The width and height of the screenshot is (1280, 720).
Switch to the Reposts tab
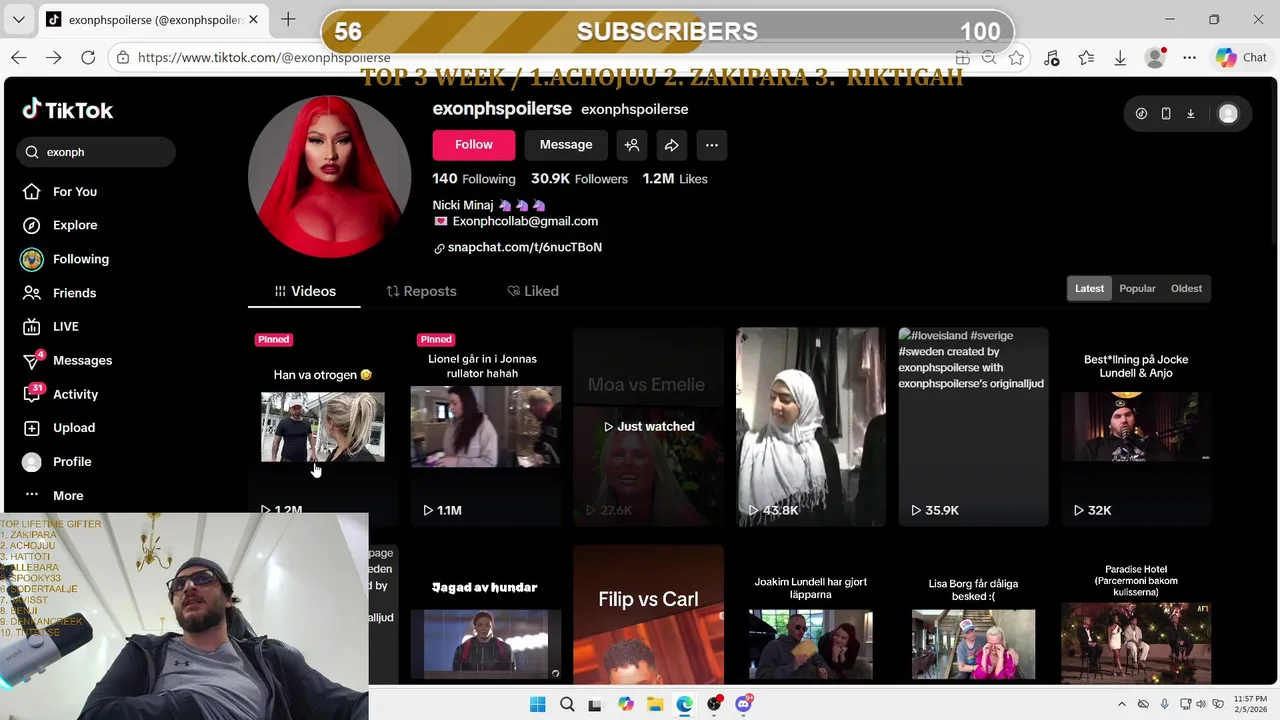tap(421, 291)
